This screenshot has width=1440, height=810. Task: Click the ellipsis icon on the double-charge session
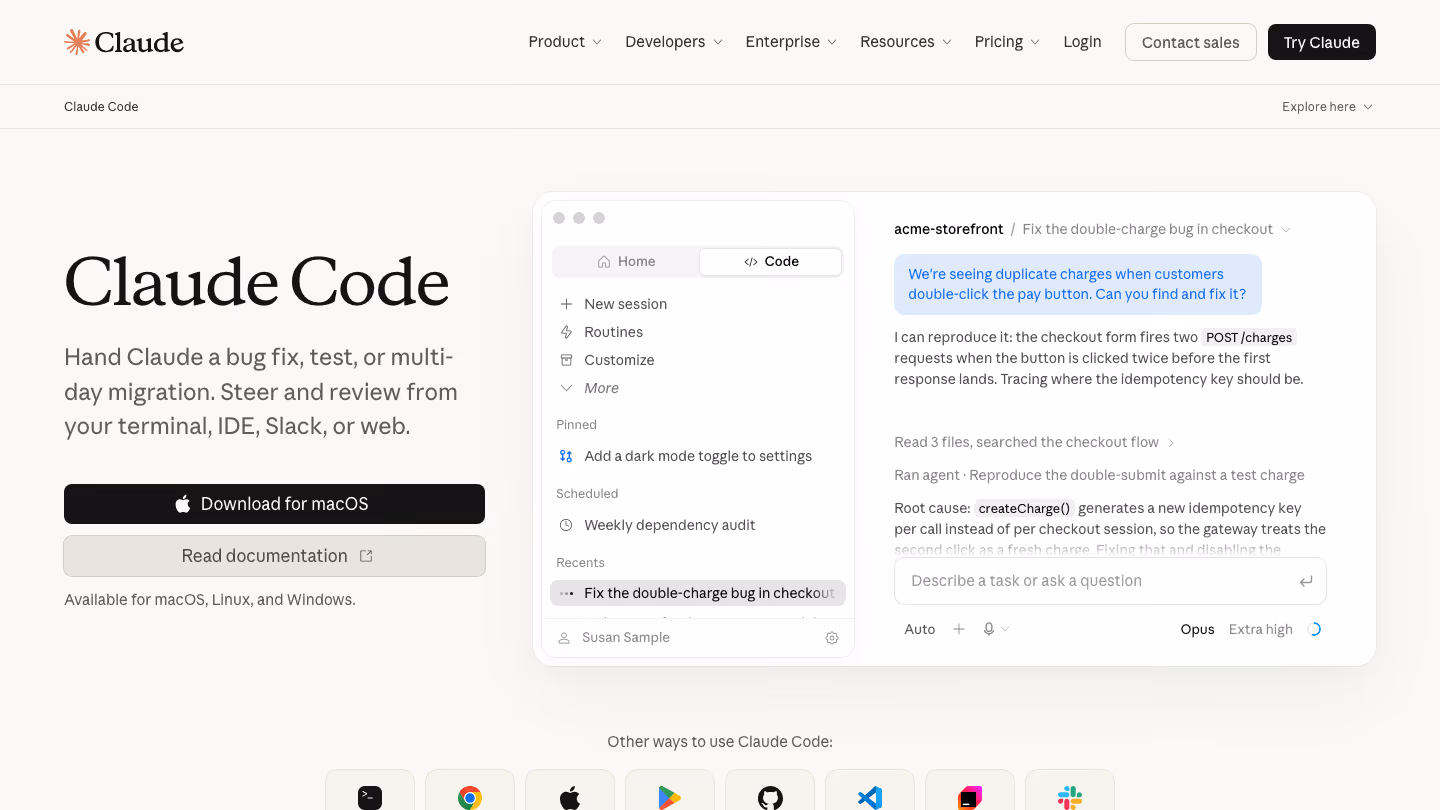pos(567,593)
